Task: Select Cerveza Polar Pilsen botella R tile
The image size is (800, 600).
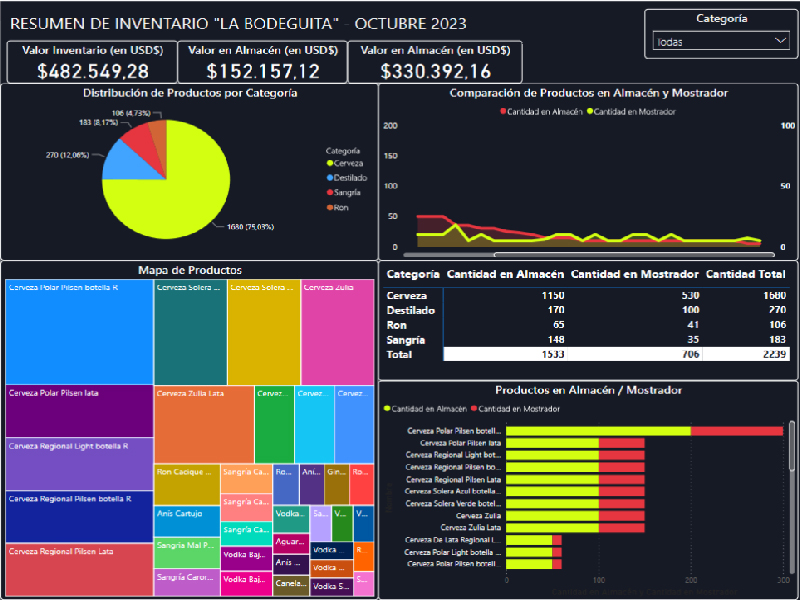Action: coord(80,332)
